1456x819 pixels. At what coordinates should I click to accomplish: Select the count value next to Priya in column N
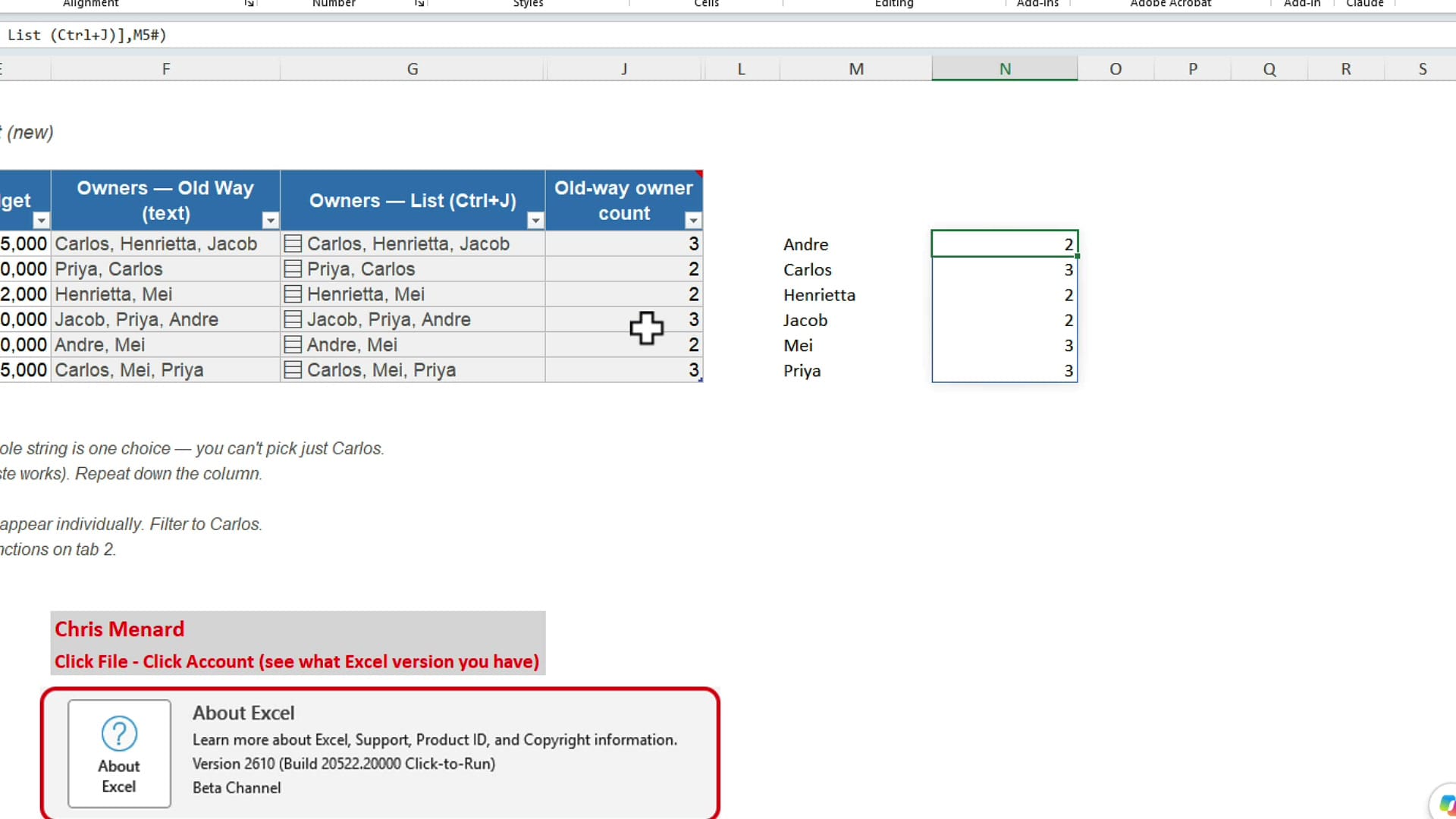click(x=1005, y=371)
